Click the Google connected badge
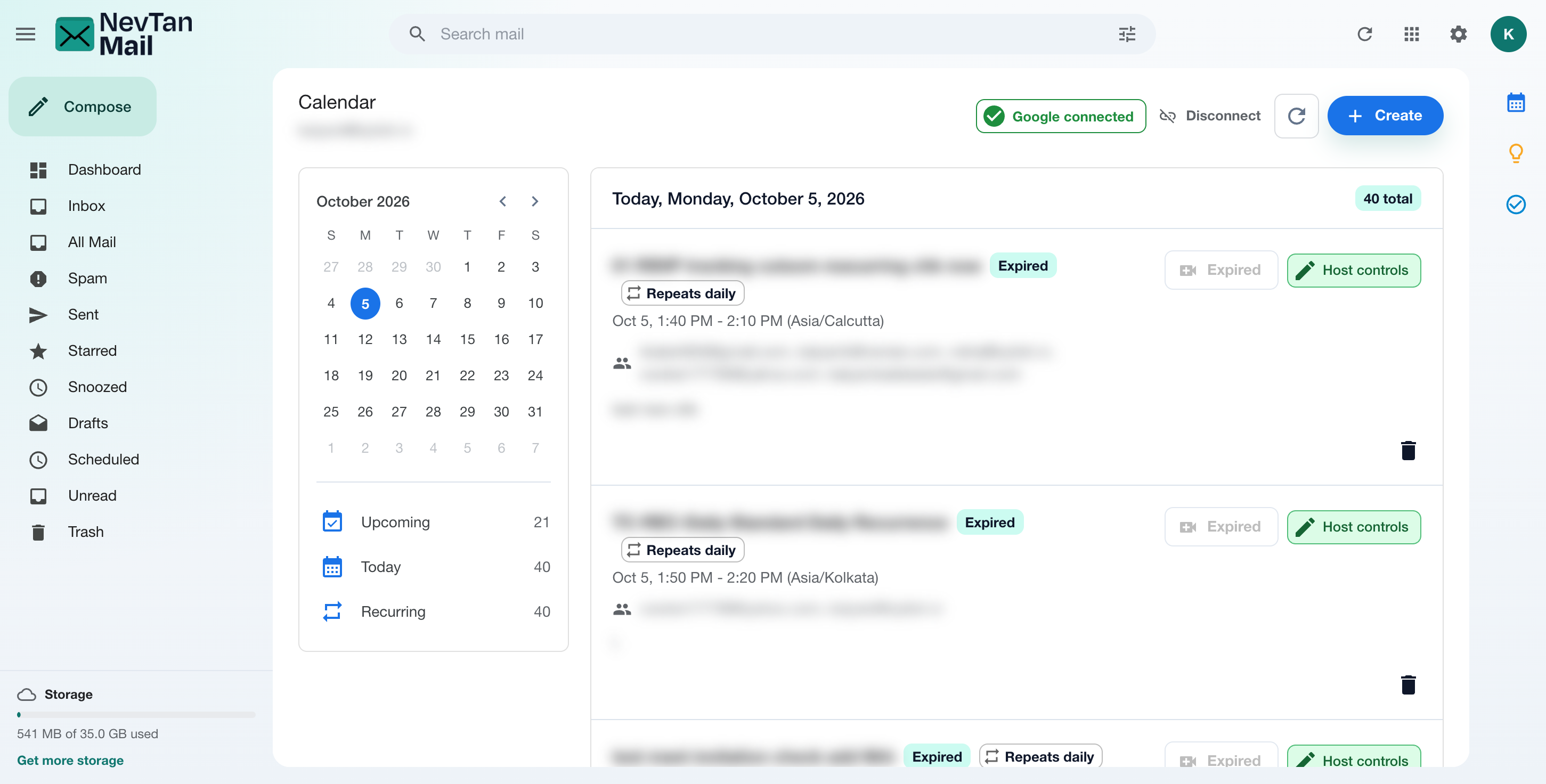Screen dimensions: 1546x784 pyautogui.click(x=1061, y=116)
